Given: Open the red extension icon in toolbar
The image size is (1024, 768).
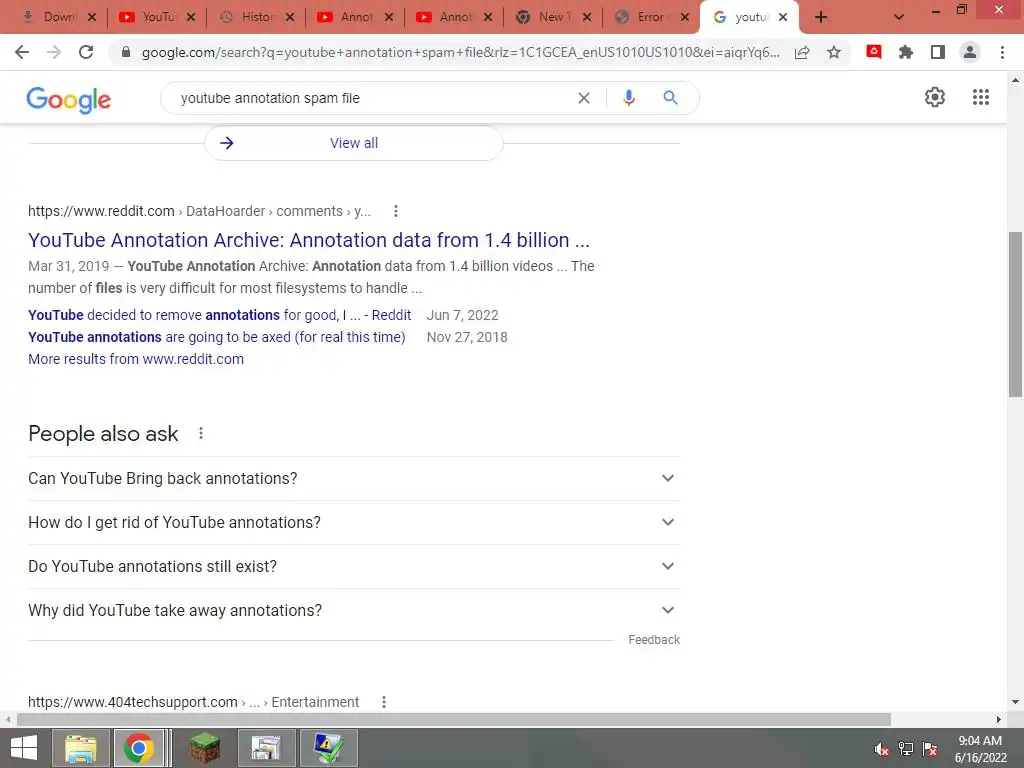Looking at the screenshot, I should (x=874, y=52).
